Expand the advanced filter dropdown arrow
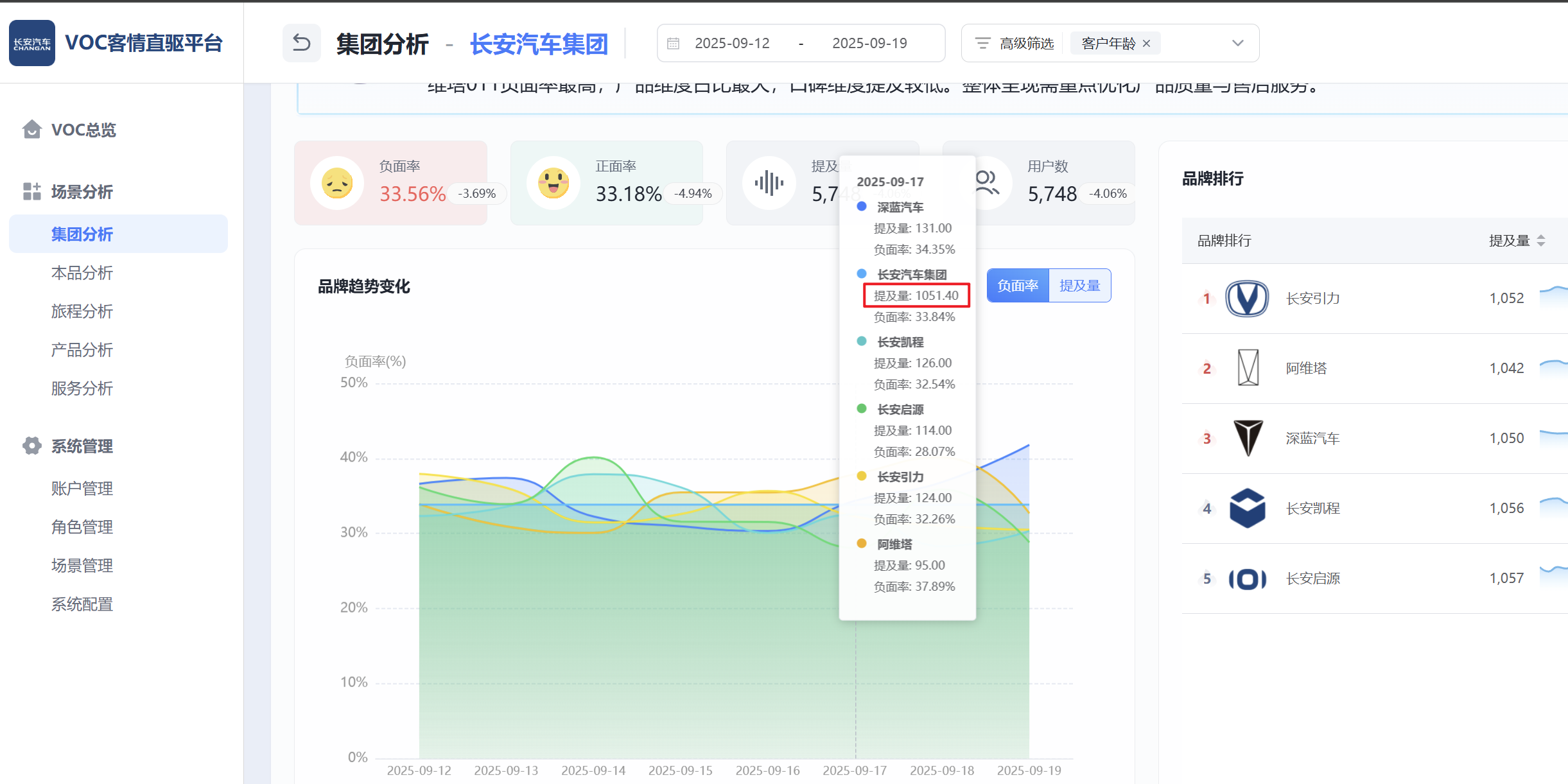Image resolution: width=1568 pixels, height=784 pixels. tap(1238, 43)
